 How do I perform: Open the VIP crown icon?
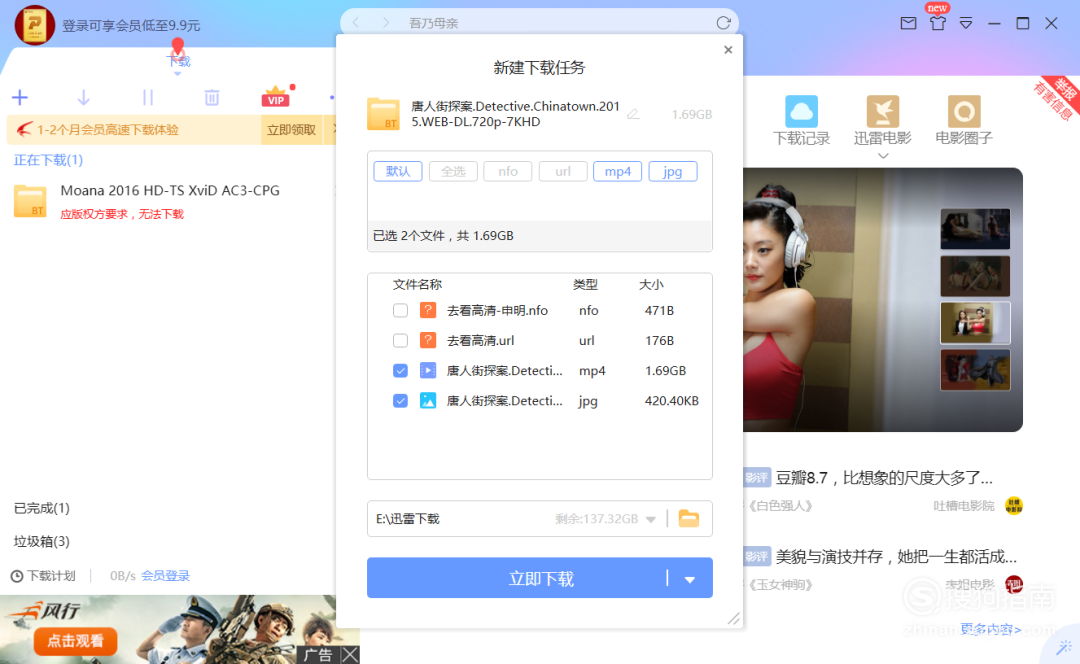pyautogui.click(x=276, y=96)
